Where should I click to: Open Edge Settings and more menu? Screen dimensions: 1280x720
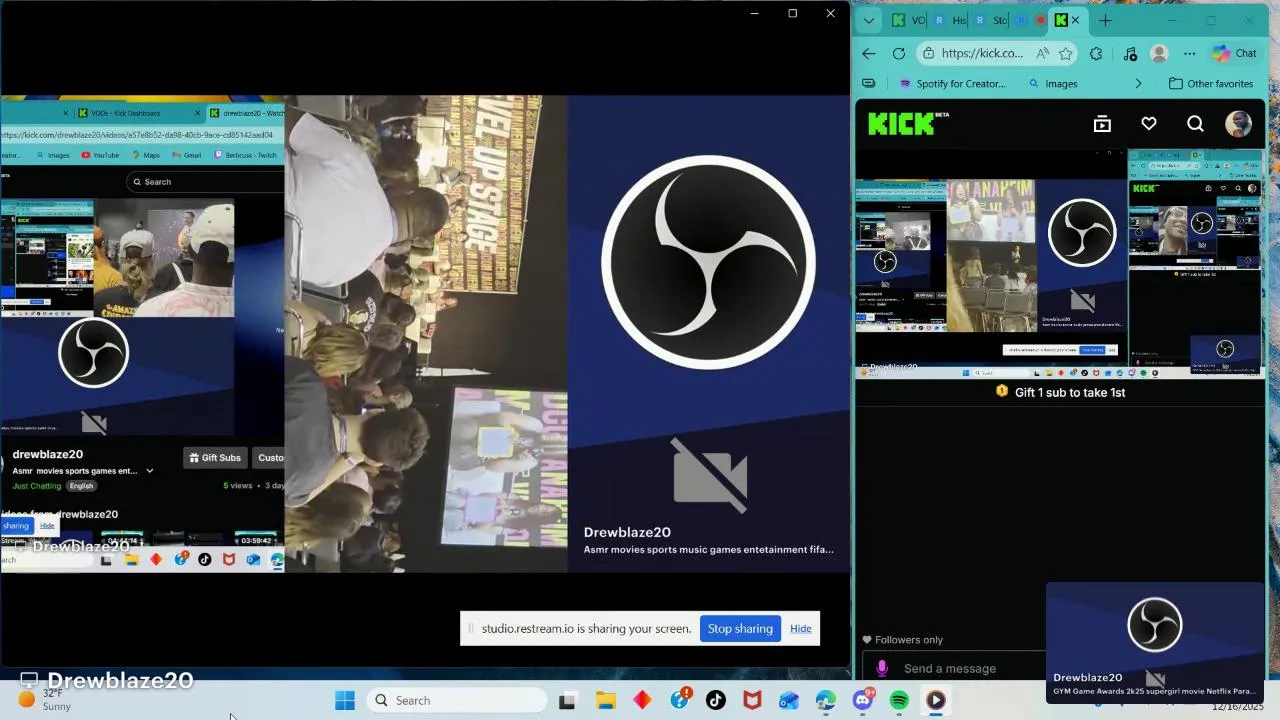(1189, 54)
